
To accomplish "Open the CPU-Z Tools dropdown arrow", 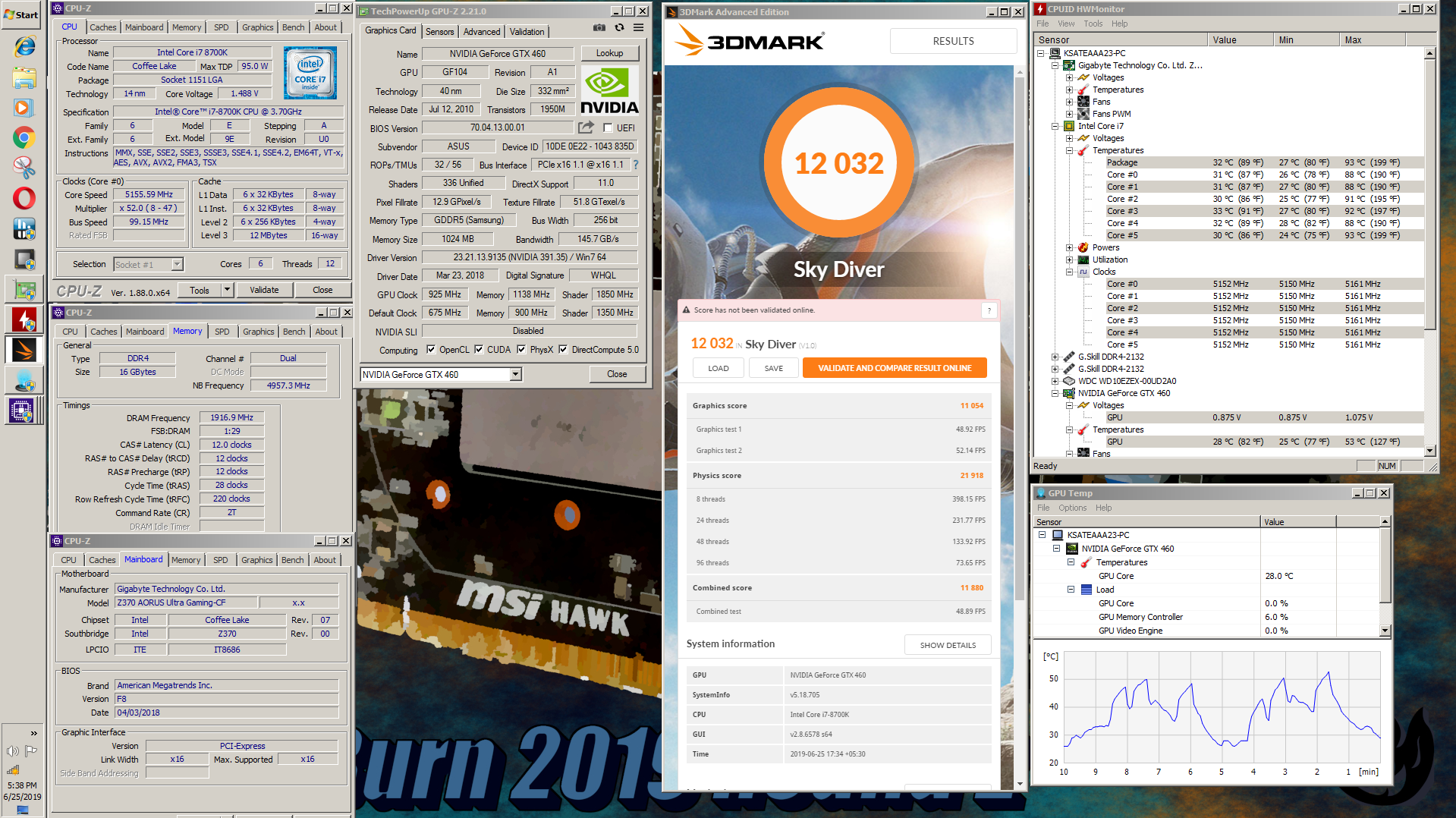I will (x=227, y=290).
